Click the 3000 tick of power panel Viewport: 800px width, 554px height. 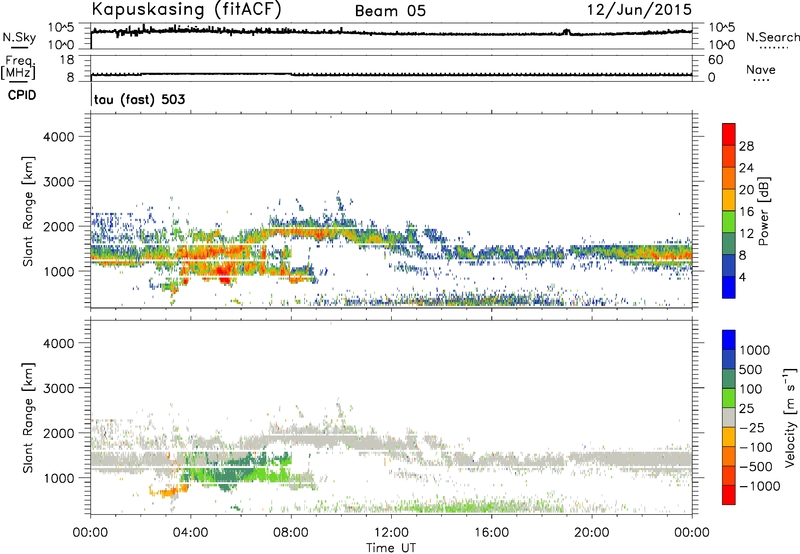pos(58,182)
